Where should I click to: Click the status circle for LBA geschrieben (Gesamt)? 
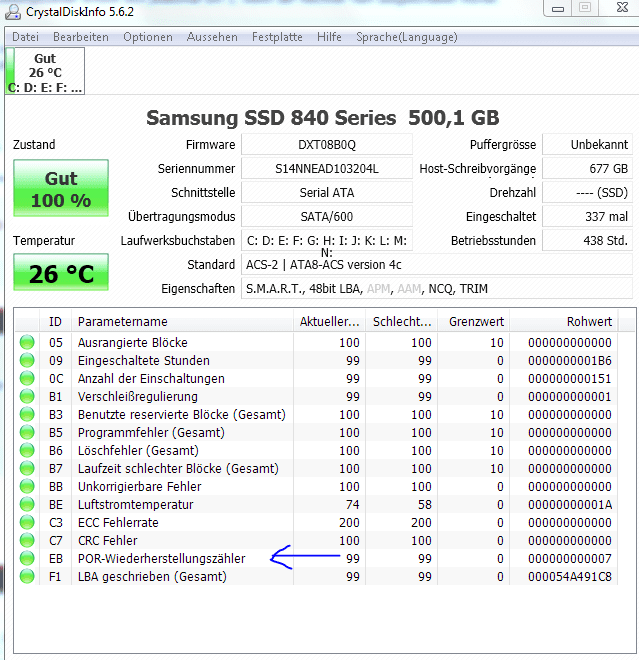(x=27, y=576)
